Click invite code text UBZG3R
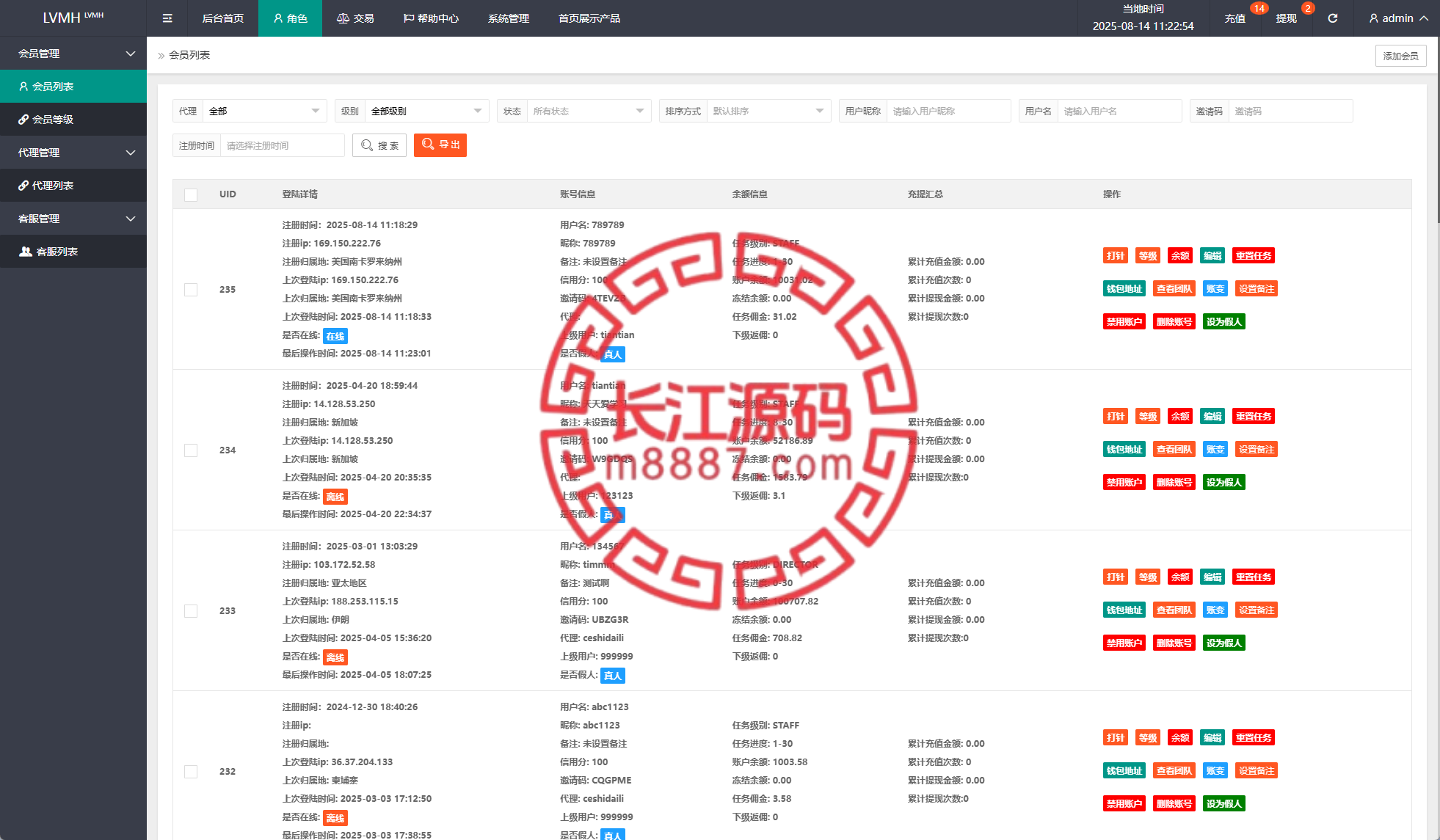The width and height of the screenshot is (1440, 840). [611, 620]
